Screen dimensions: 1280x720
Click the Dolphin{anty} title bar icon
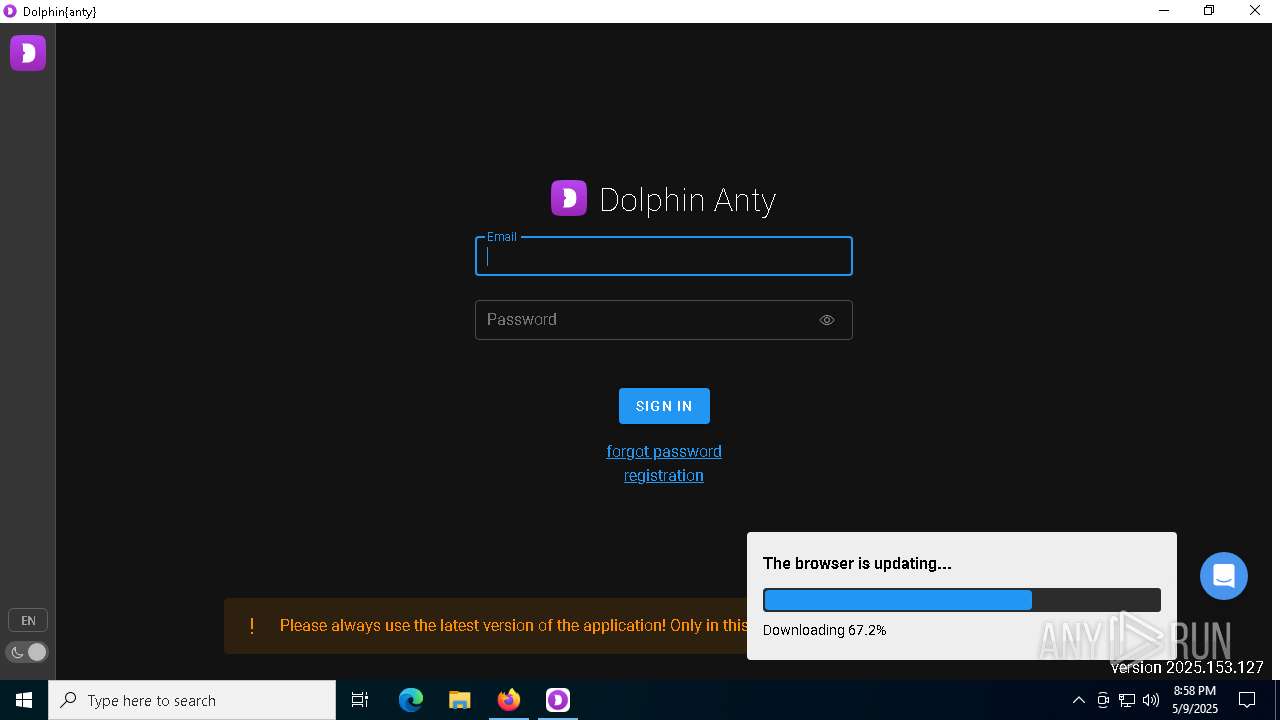pos(10,11)
